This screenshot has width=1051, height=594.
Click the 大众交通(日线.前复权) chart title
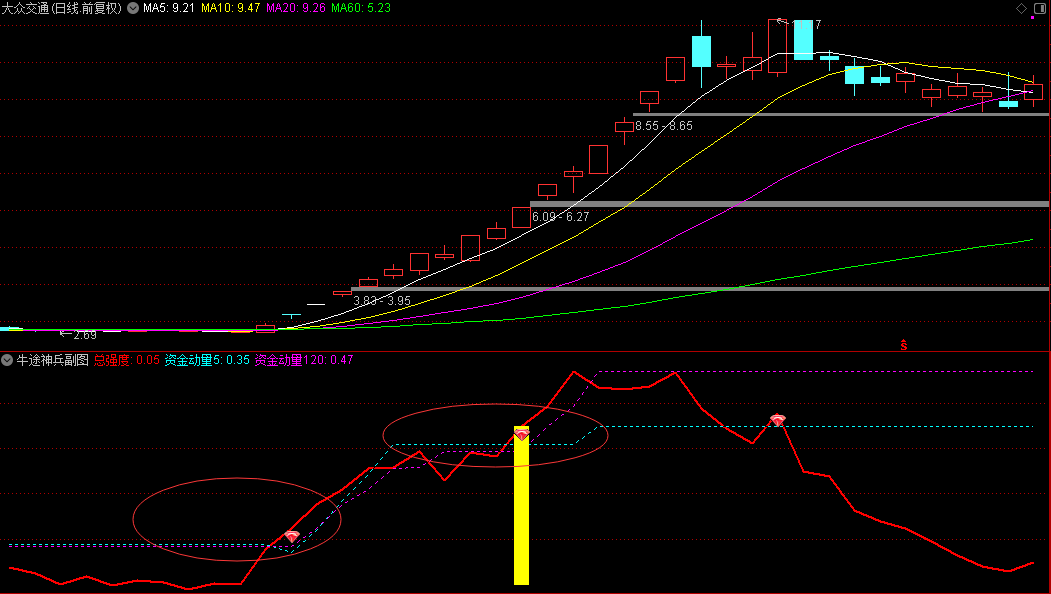coord(62,8)
